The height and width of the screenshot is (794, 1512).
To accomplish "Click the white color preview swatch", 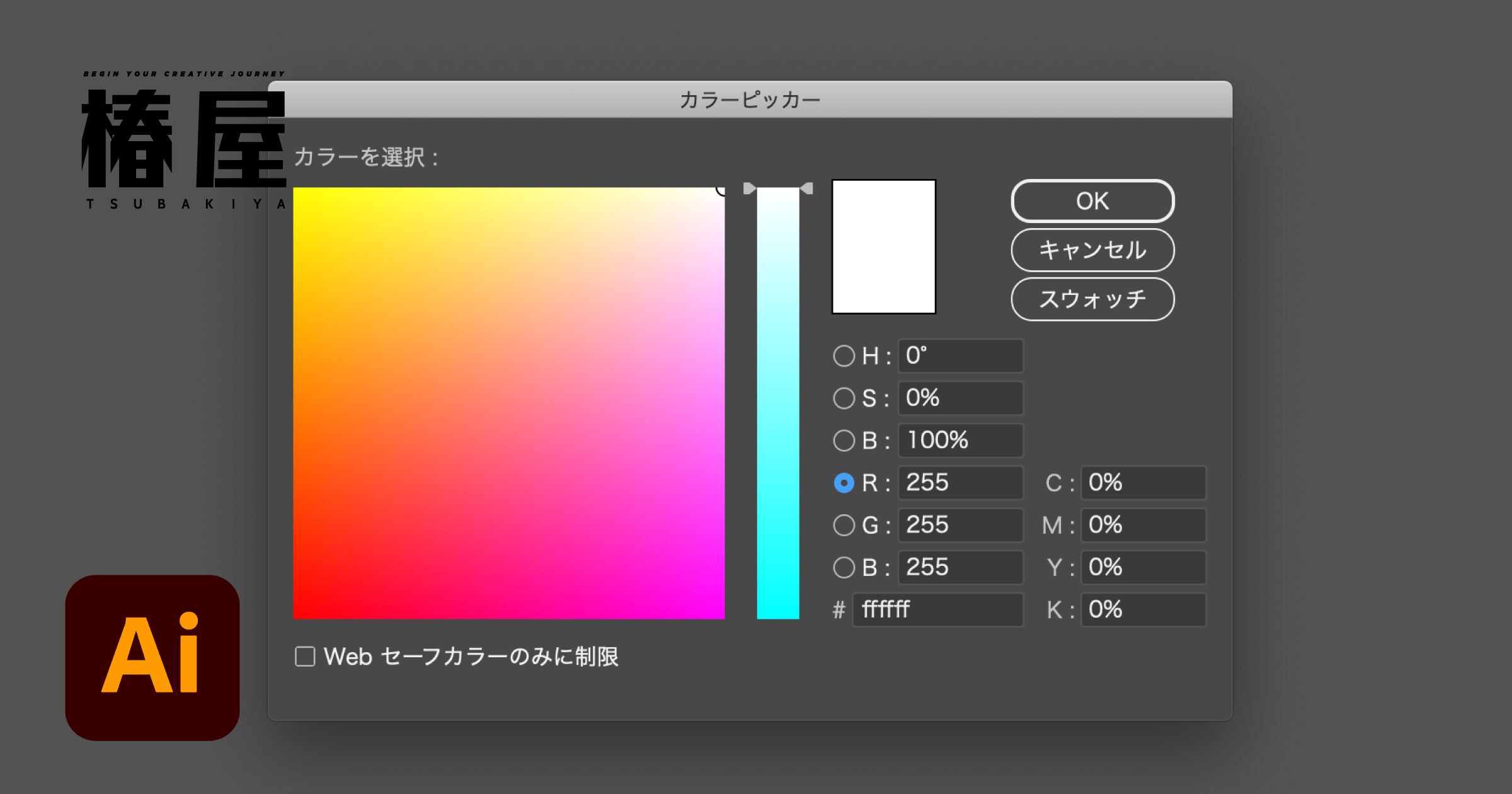I will 883,246.
